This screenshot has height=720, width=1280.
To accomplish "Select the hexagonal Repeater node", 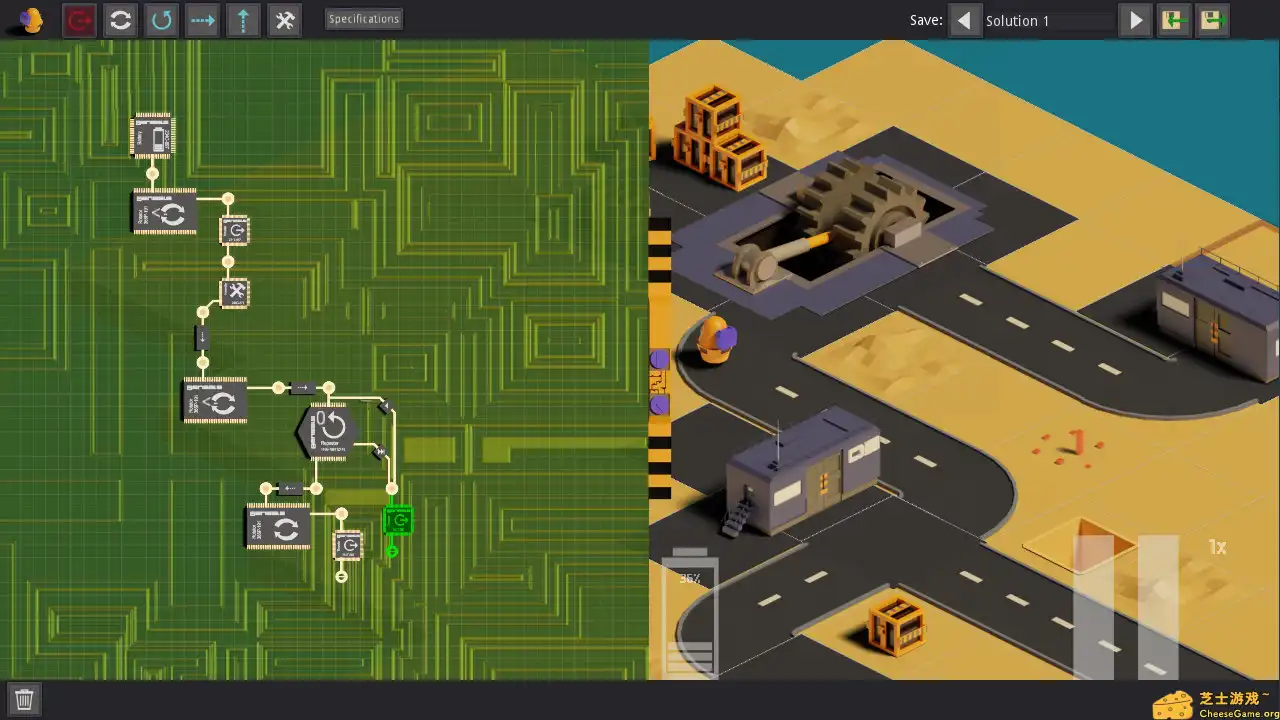I will click(327, 430).
